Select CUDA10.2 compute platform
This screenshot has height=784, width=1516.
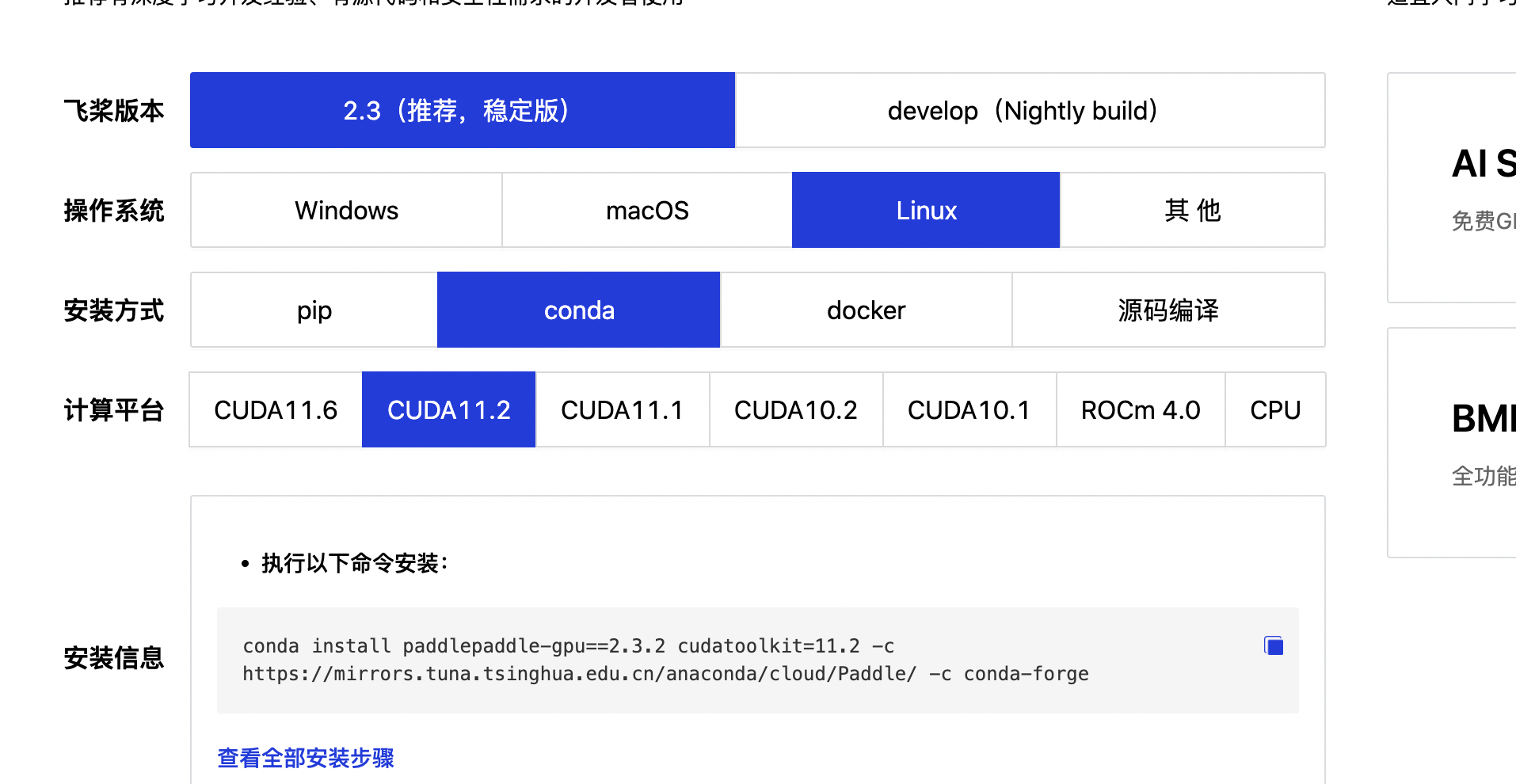795,409
